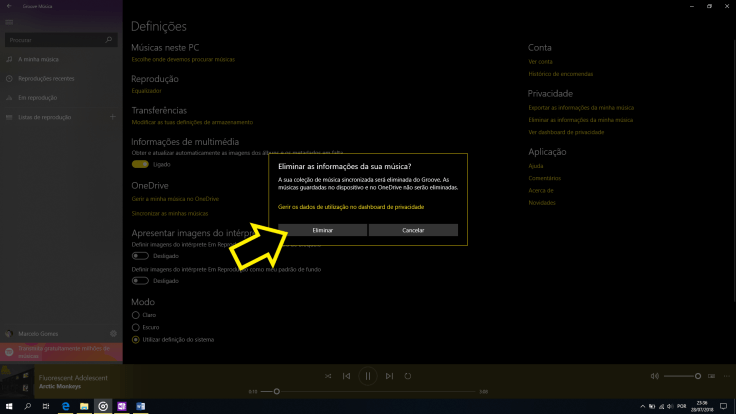The width and height of the screenshot is (736, 414).
Task: Click the search magnifier icon in the sidebar
Action: [110, 40]
